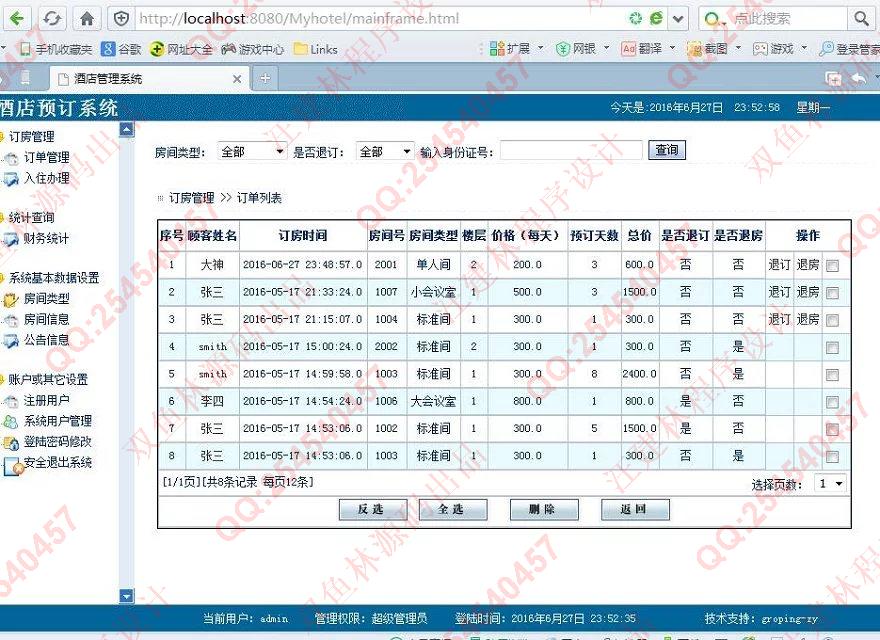
Task: Click the sidebar scrollbar down arrow
Action: click(x=126, y=597)
